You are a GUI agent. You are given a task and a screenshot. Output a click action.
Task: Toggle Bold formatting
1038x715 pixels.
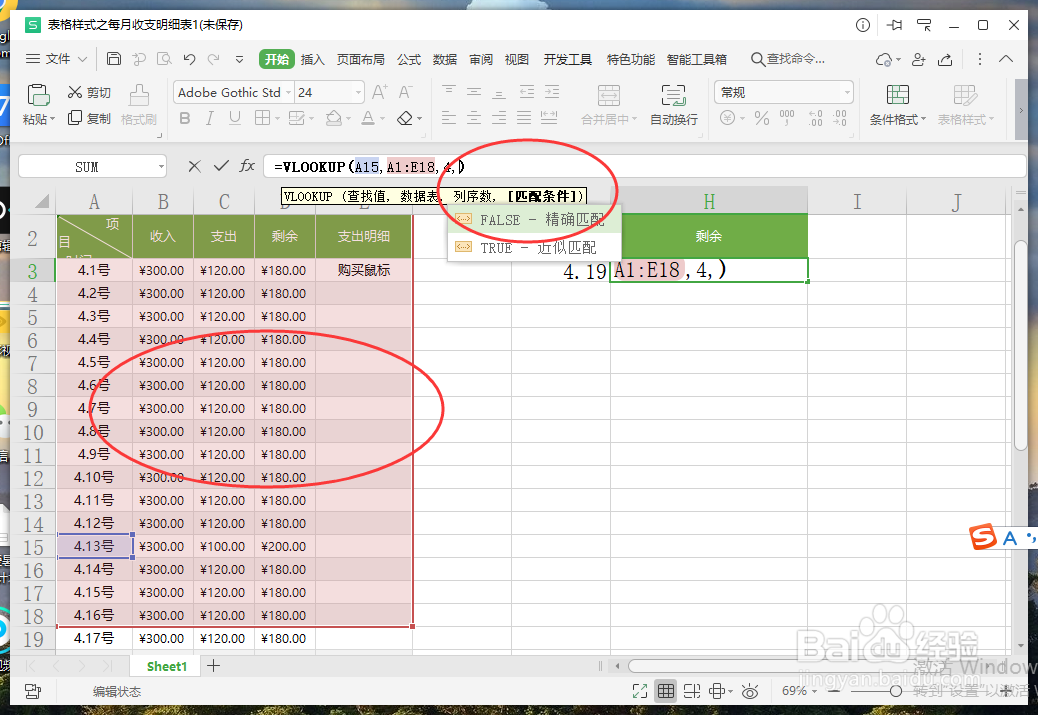pyautogui.click(x=184, y=117)
